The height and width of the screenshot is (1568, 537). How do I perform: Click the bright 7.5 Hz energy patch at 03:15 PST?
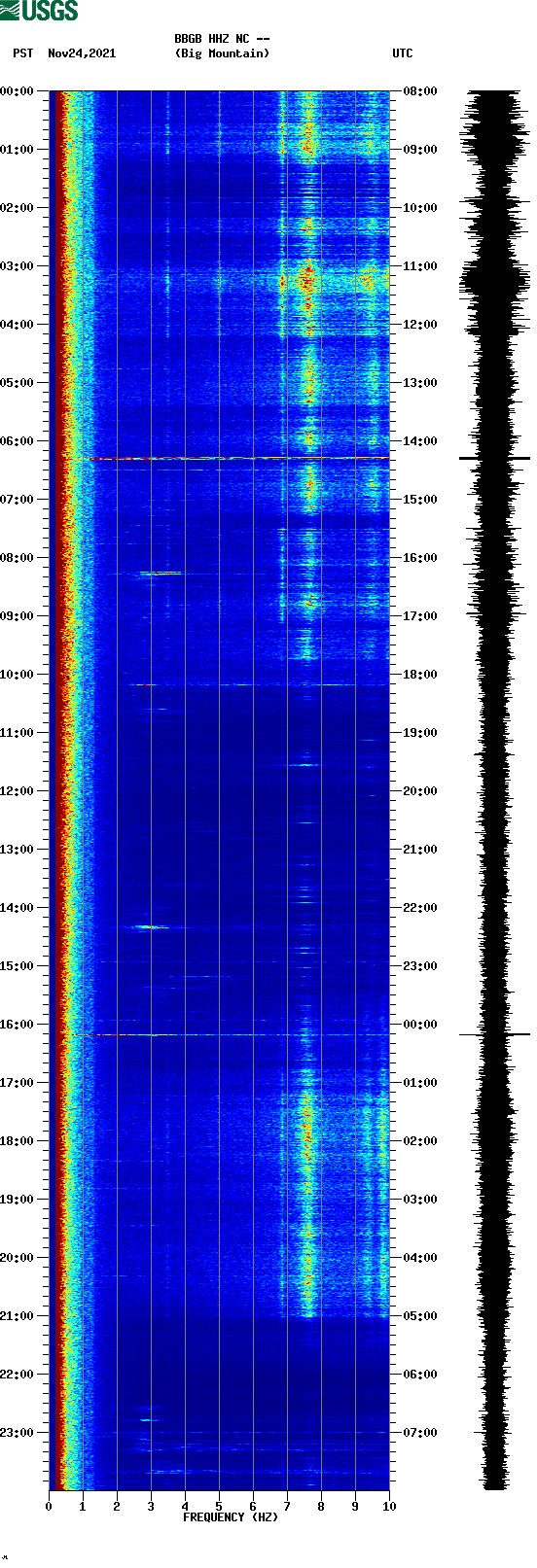[x=307, y=282]
